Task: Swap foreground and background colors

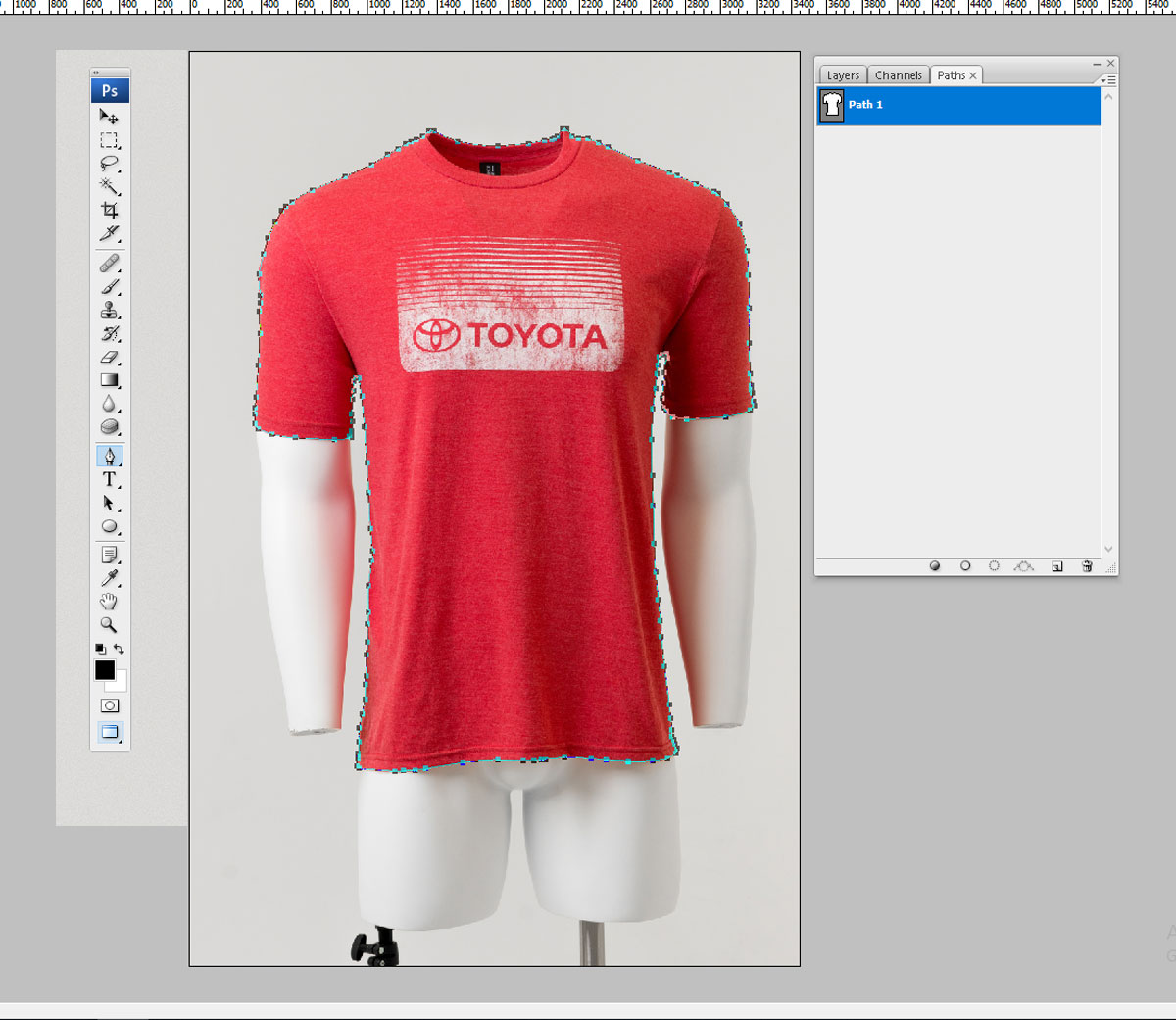Action: 119,649
